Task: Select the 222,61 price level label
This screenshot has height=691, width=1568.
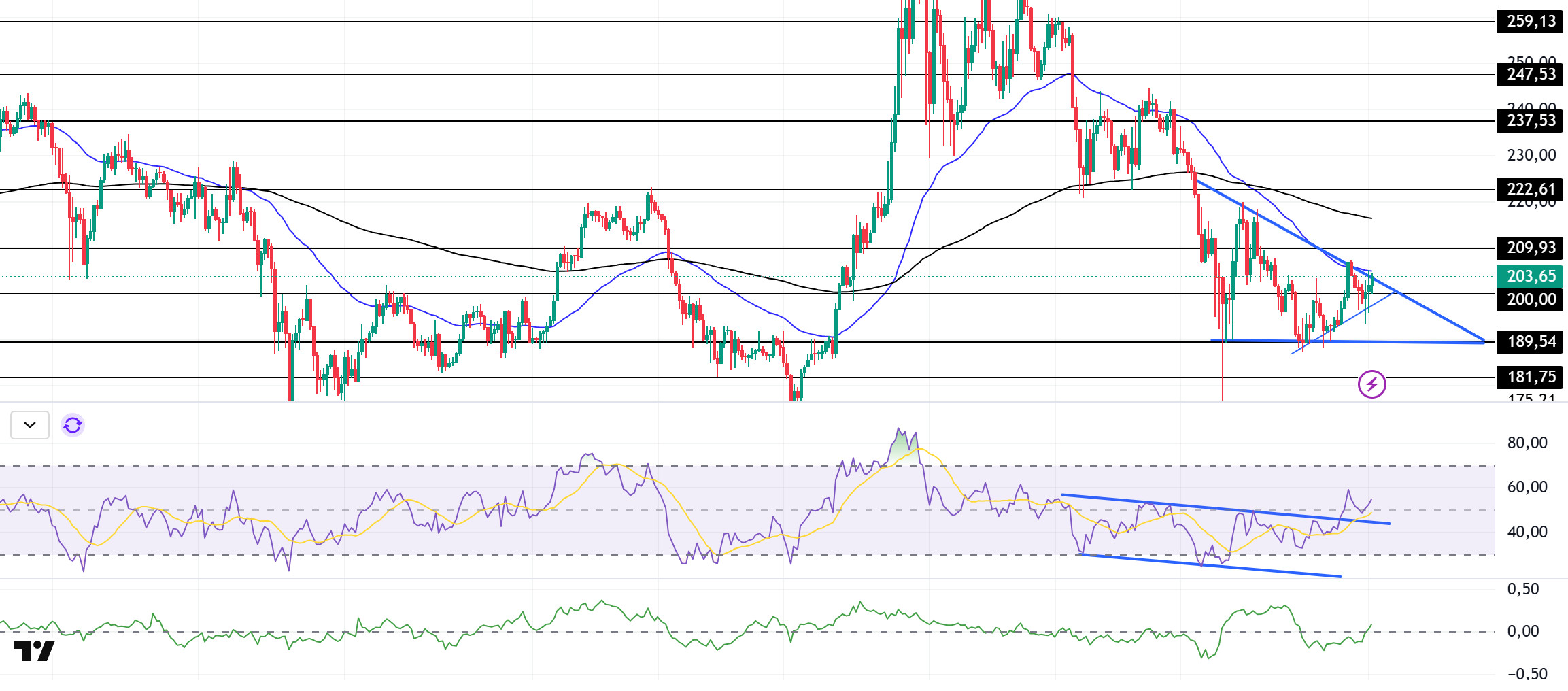Action: (1530, 190)
